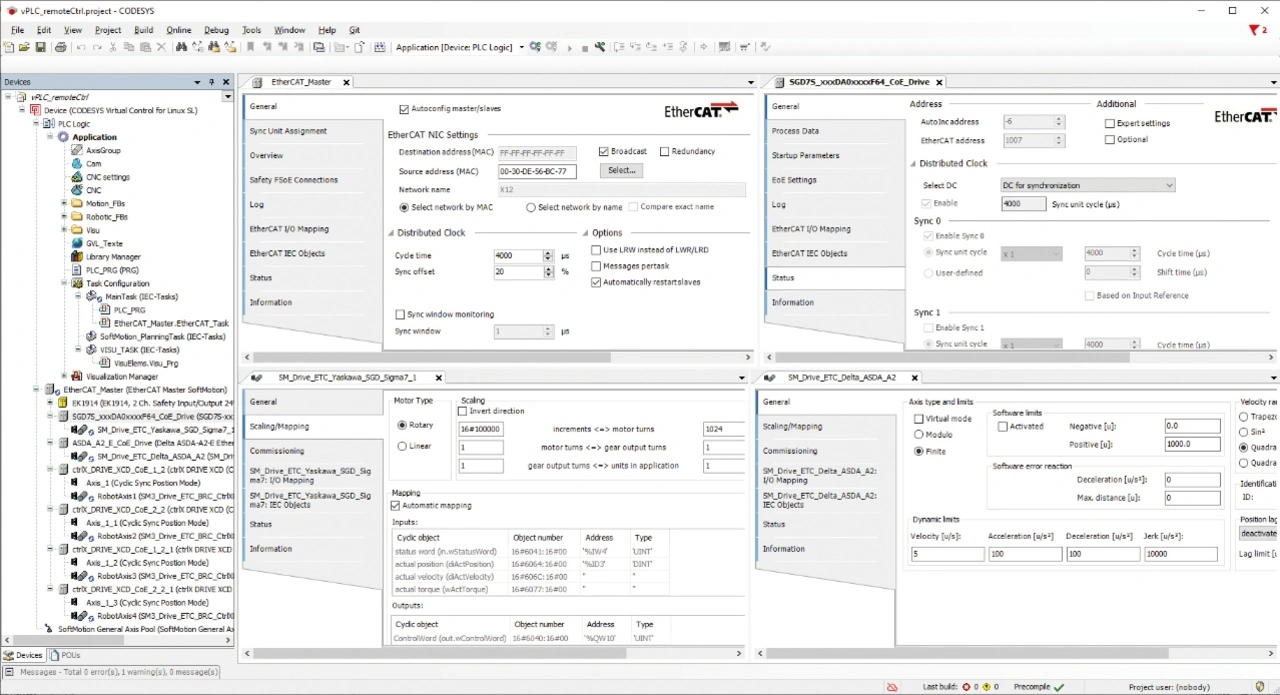This screenshot has height=695, width=1280.
Task: Open the Find binoculars icon
Action: click(x=182, y=47)
